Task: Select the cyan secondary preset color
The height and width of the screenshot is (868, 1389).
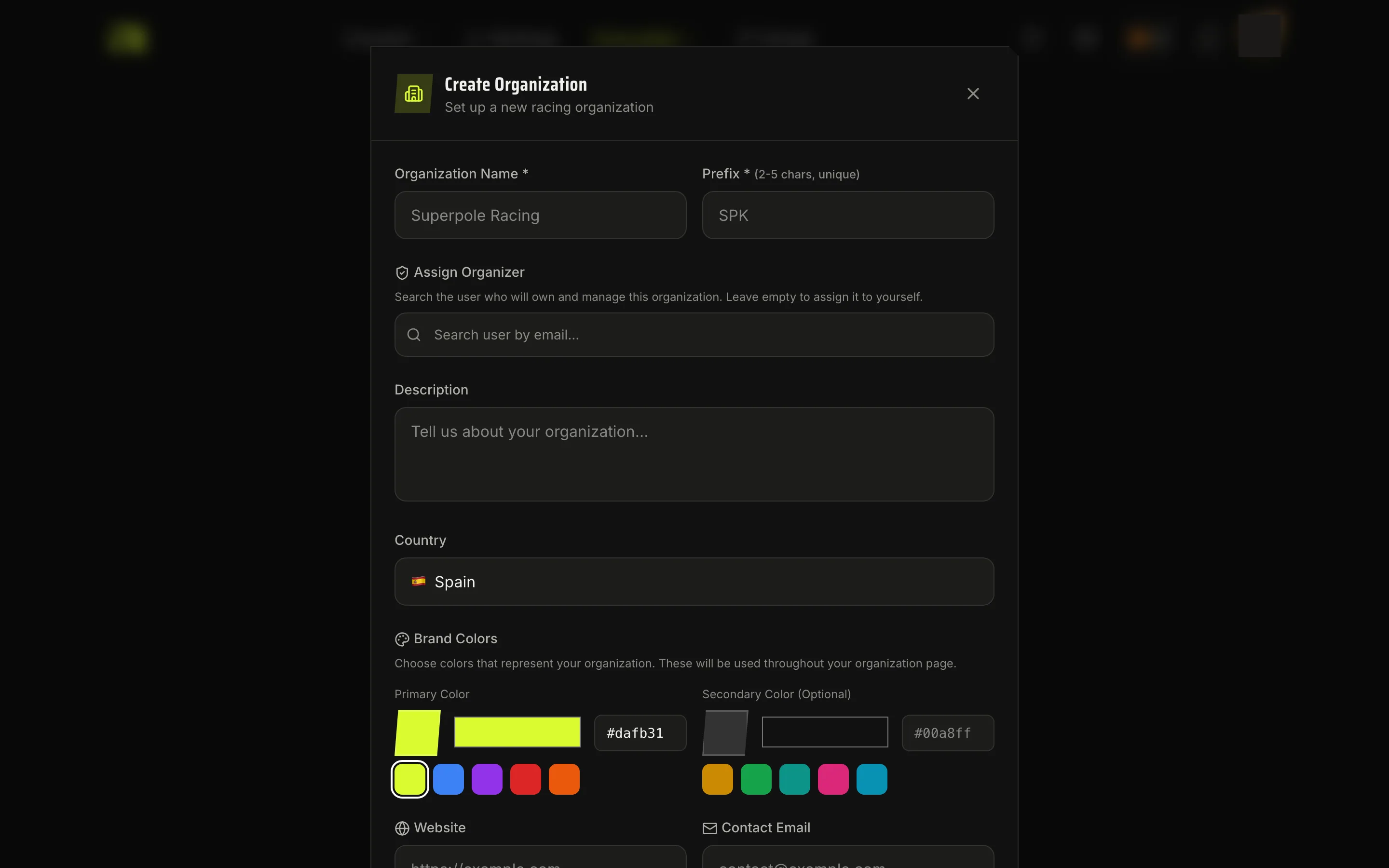Action: [872, 779]
